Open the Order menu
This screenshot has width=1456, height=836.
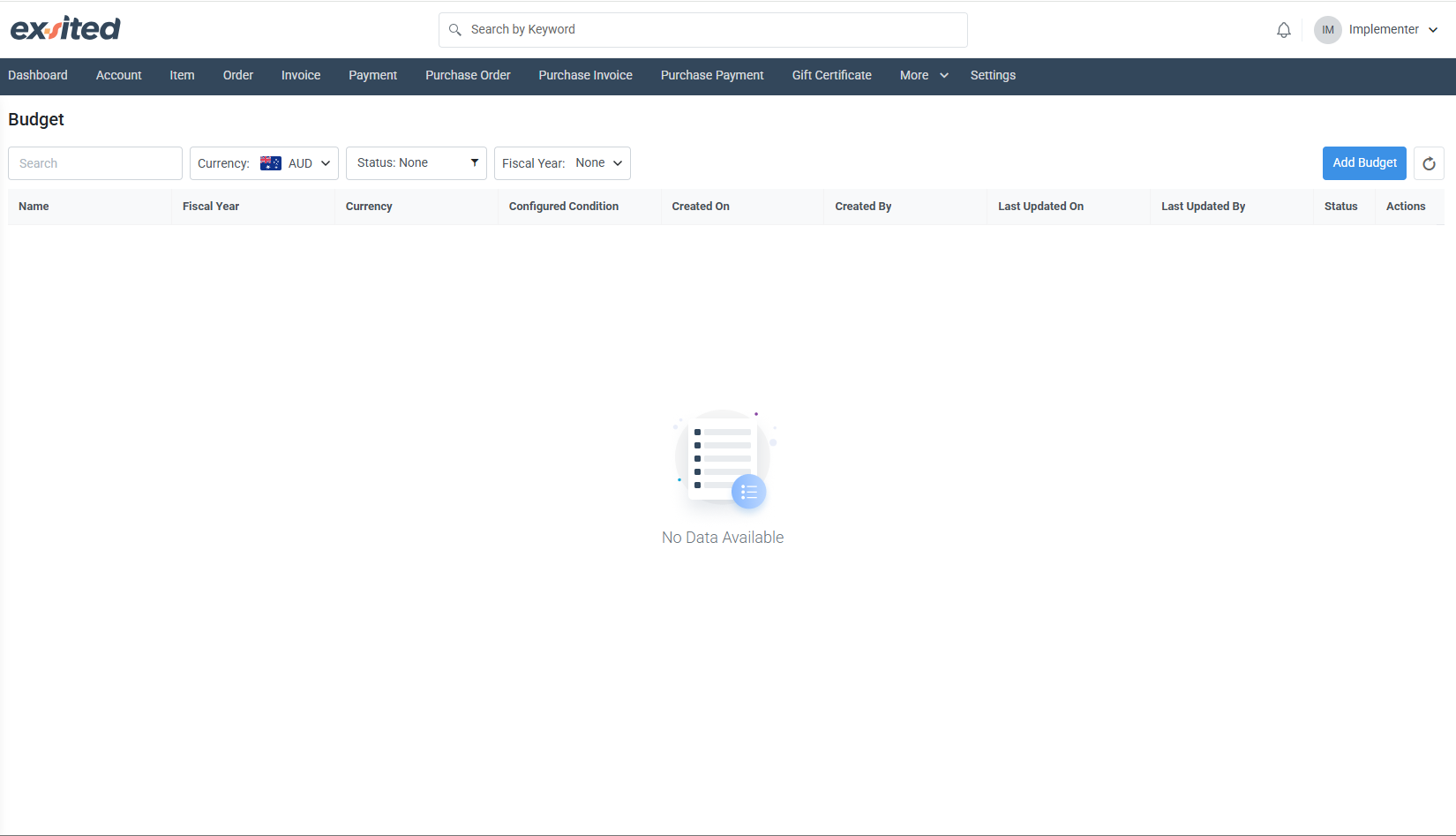pos(238,76)
